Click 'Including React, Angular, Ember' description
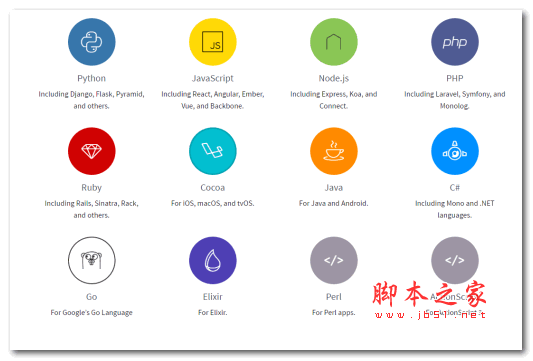Image resolution: width=533 pixels, height=361 pixels. point(212,100)
